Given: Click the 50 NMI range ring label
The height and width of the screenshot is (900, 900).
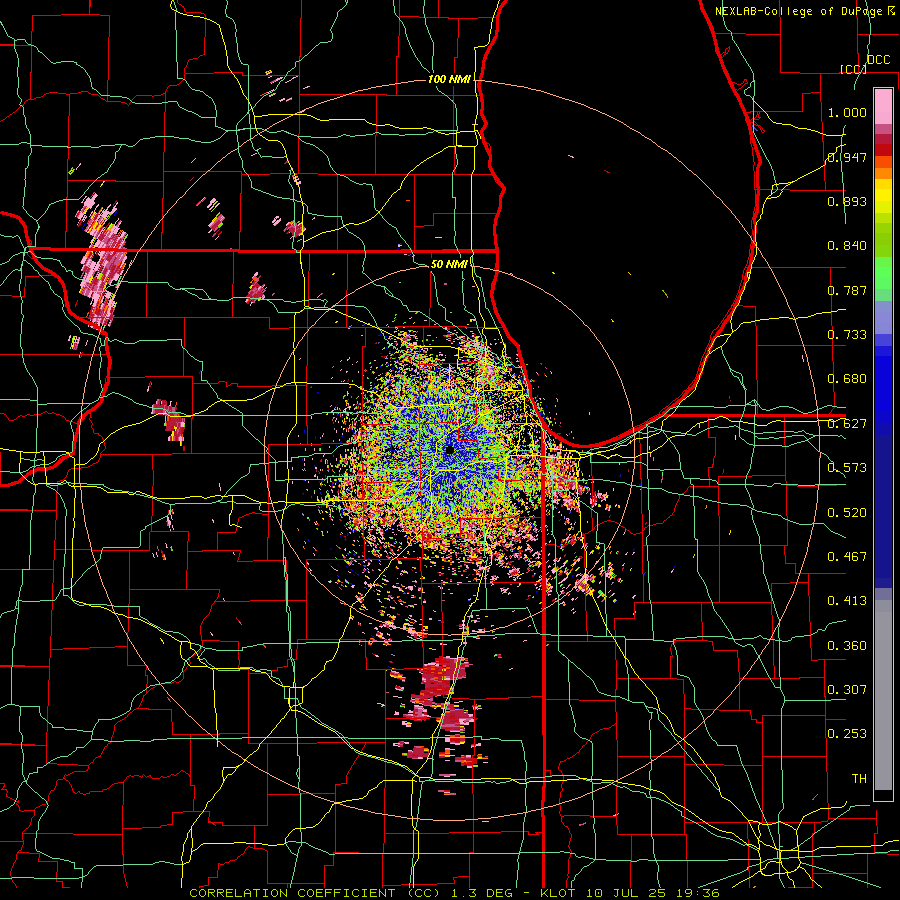Looking at the screenshot, I should (x=449, y=264).
